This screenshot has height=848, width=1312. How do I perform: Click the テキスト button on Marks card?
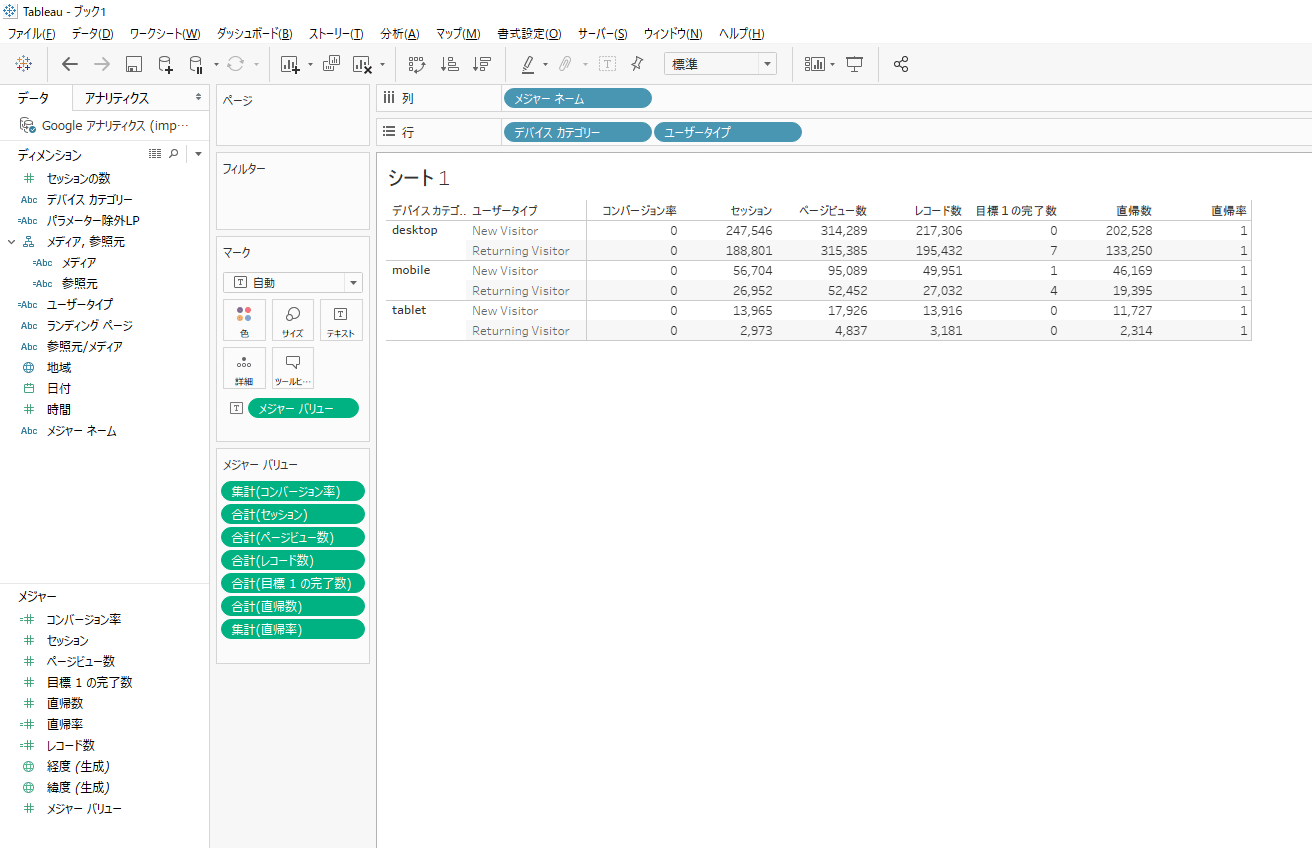tap(341, 320)
